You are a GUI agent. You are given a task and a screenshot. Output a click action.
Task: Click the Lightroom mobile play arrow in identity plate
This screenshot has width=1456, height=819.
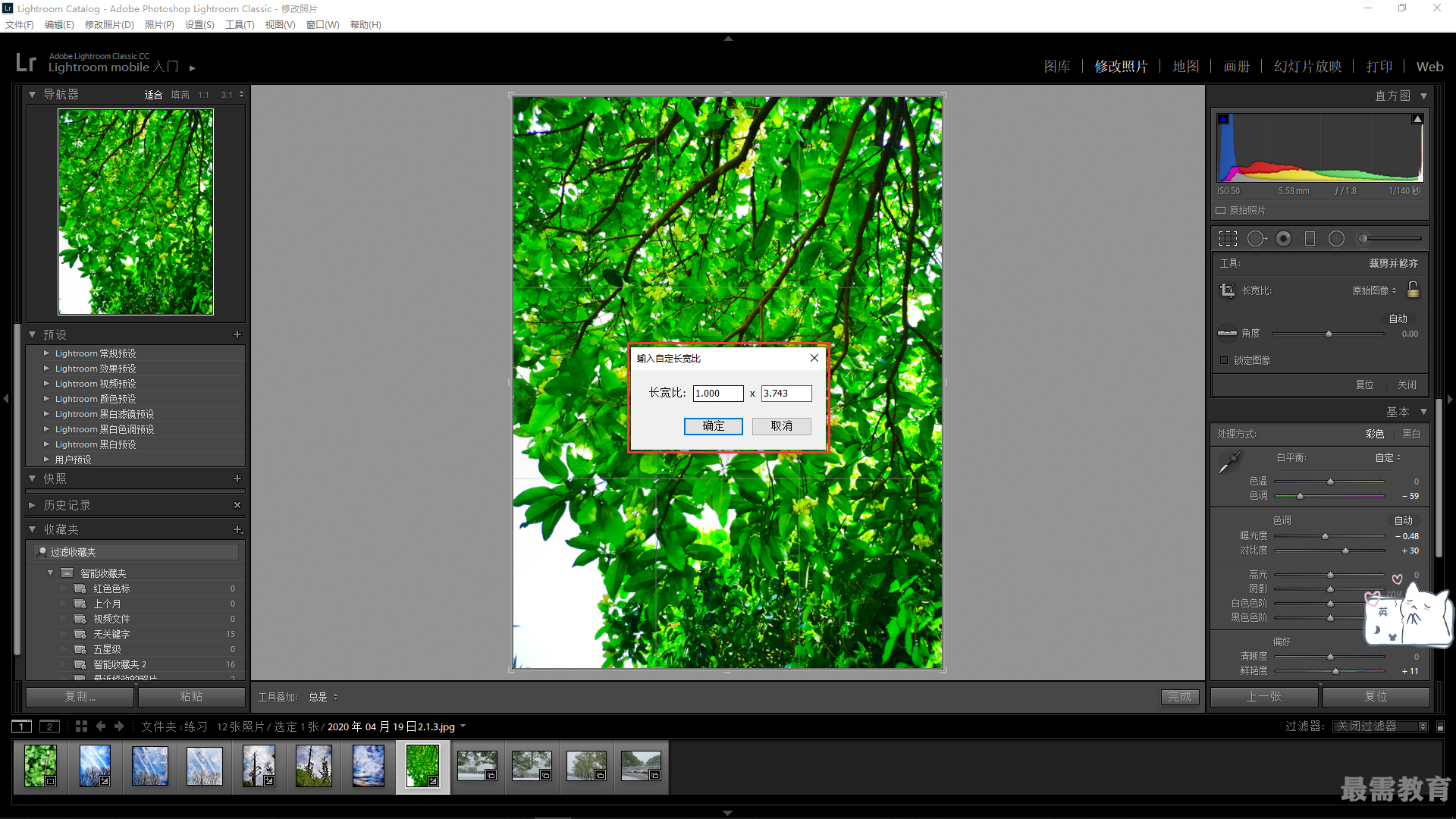193,67
